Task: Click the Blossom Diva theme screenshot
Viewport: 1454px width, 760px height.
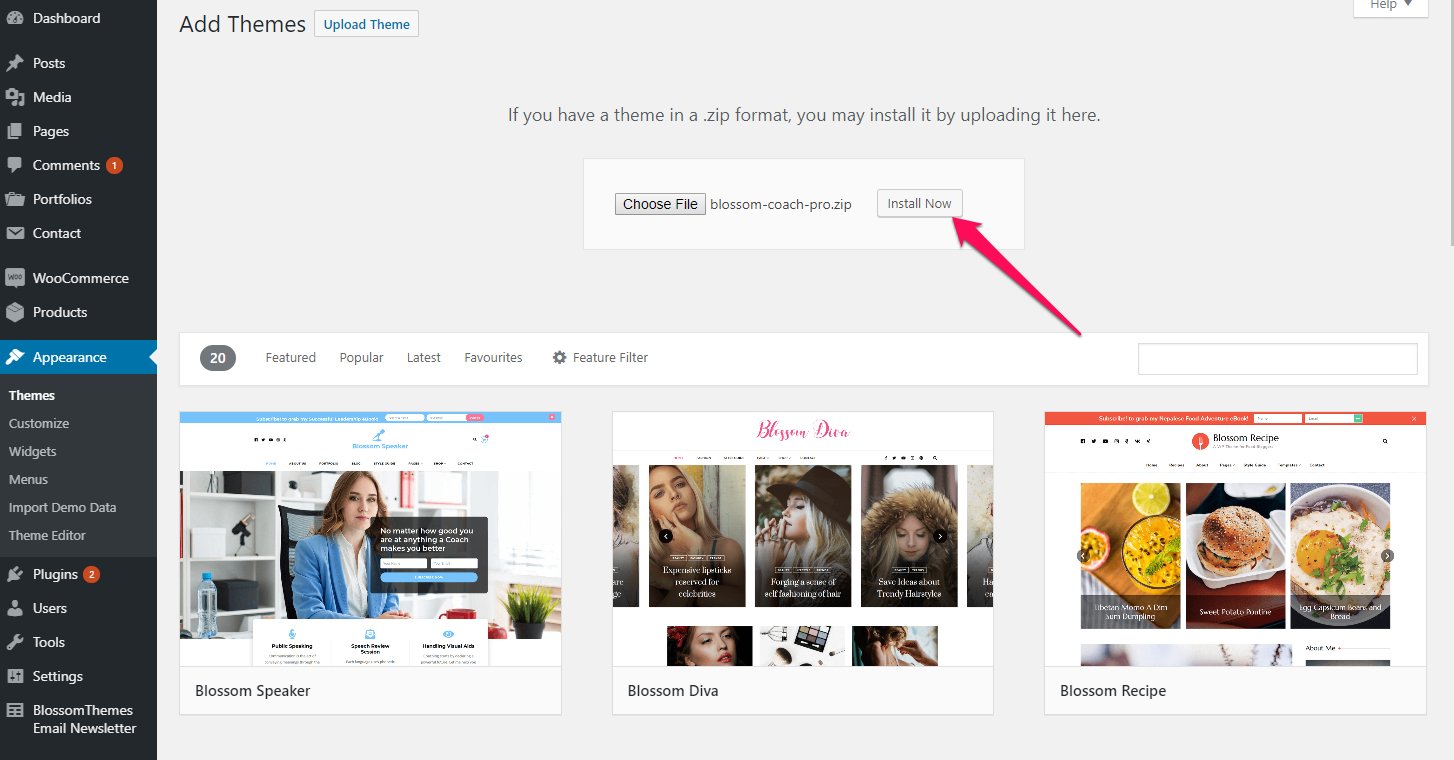Action: tap(803, 538)
